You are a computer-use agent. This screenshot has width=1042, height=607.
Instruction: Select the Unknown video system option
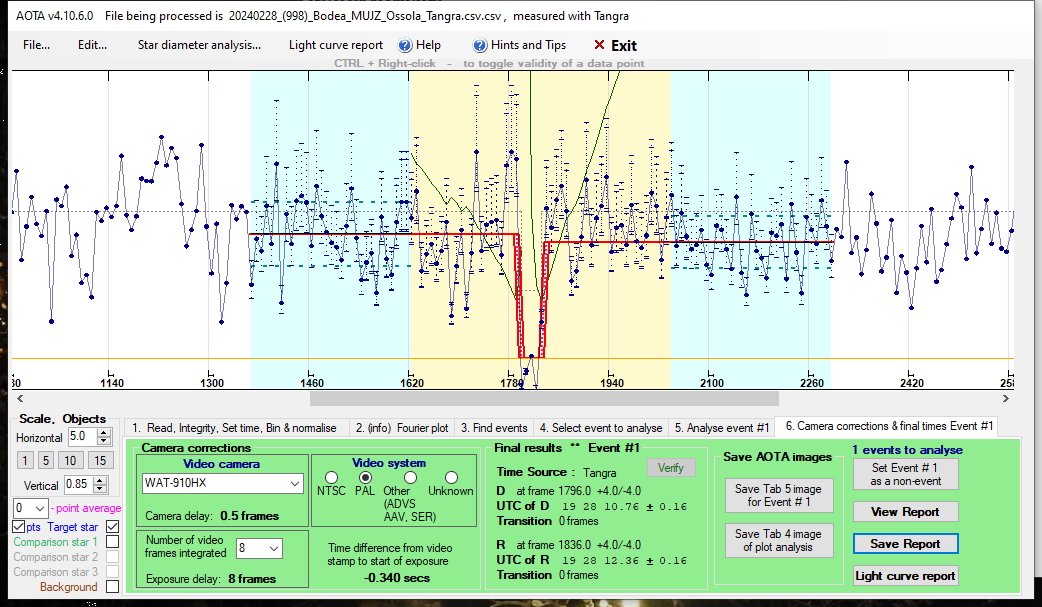(x=451, y=477)
